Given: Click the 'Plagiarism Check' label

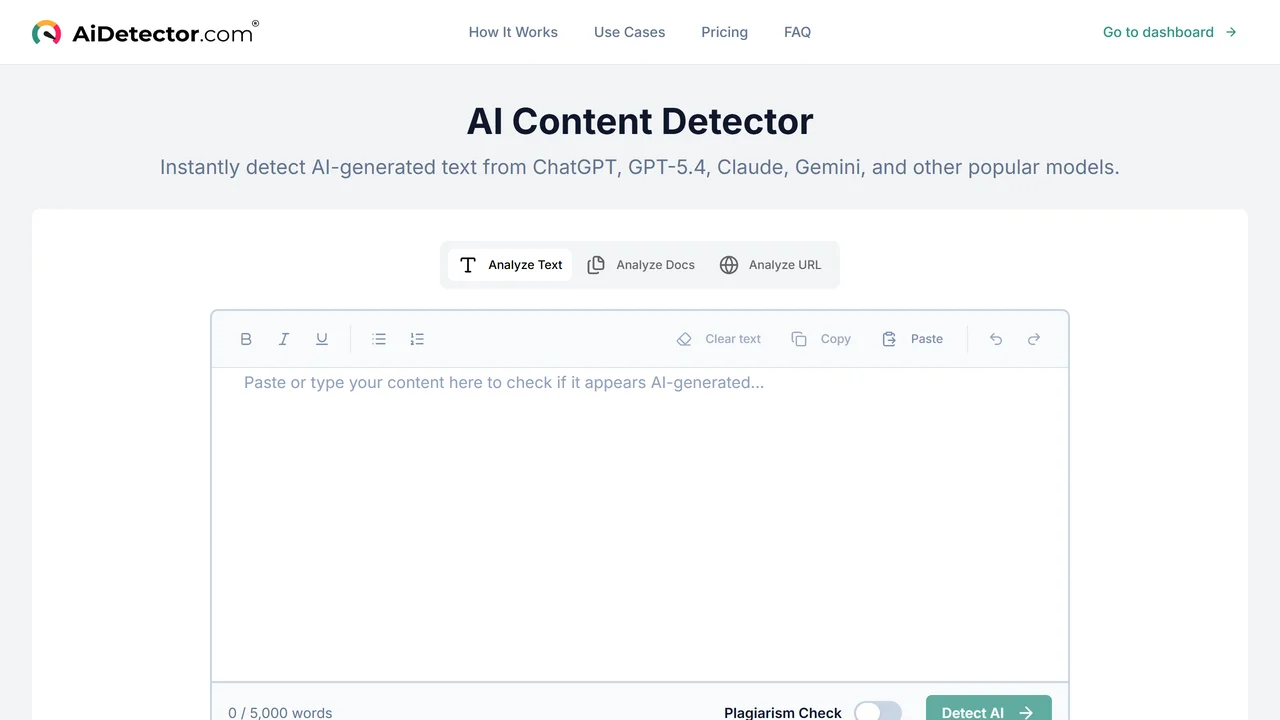Looking at the screenshot, I should (783, 712).
